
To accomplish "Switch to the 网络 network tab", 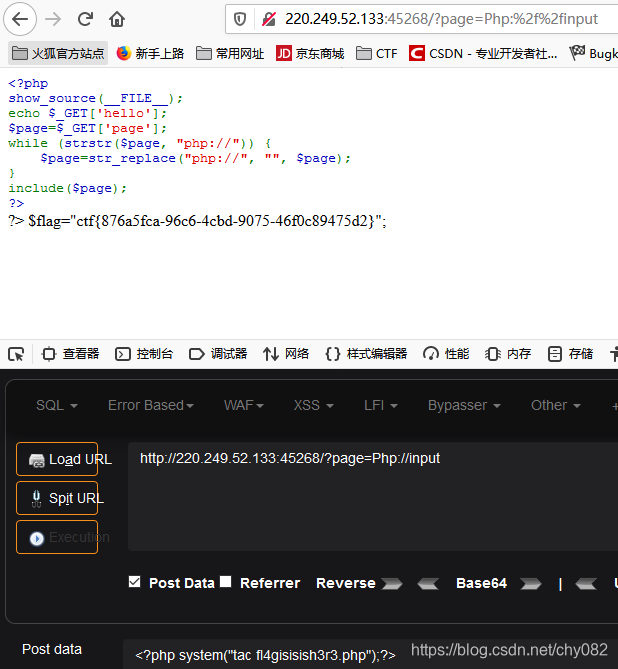I will pyautogui.click(x=286, y=354).
